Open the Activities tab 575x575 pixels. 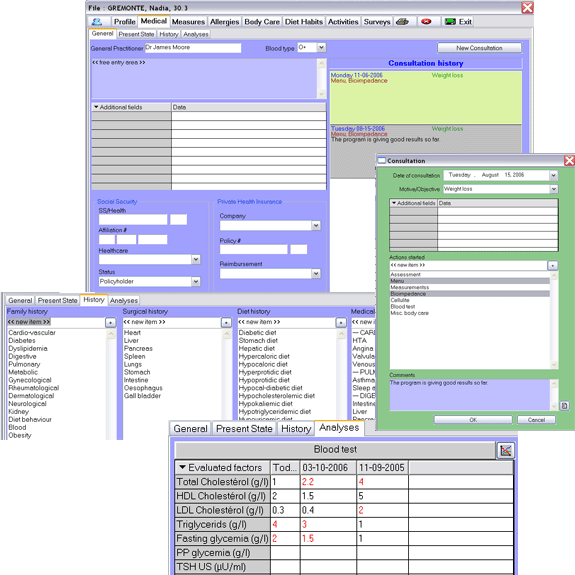343,22
